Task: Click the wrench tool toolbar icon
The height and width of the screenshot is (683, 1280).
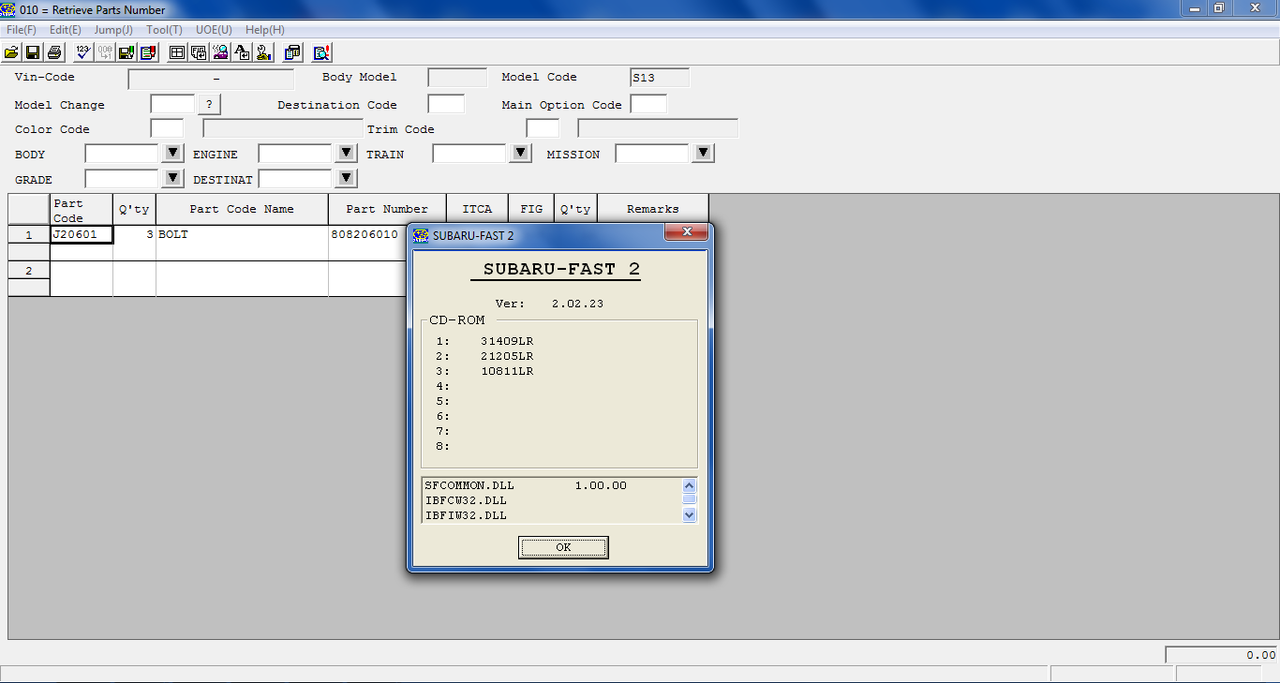Action: [263, 52]
